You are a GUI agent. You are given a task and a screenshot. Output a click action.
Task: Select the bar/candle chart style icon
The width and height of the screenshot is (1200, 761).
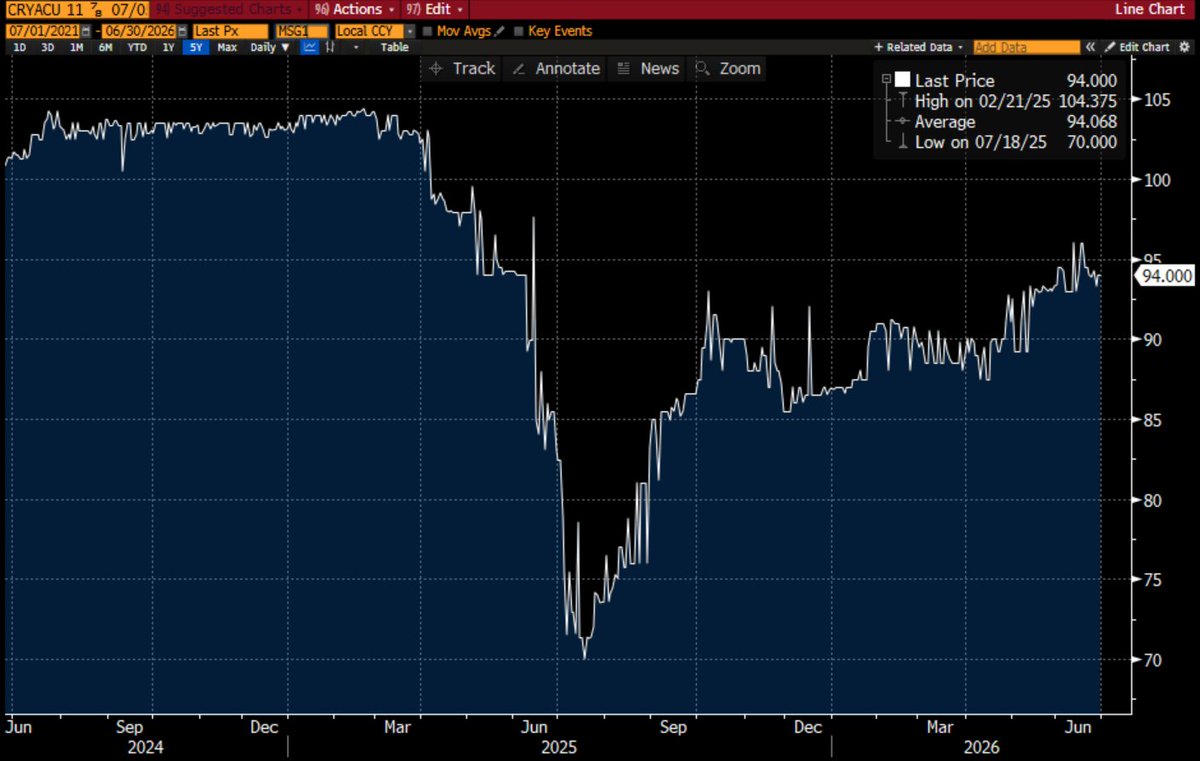click(x=331, y=47)
